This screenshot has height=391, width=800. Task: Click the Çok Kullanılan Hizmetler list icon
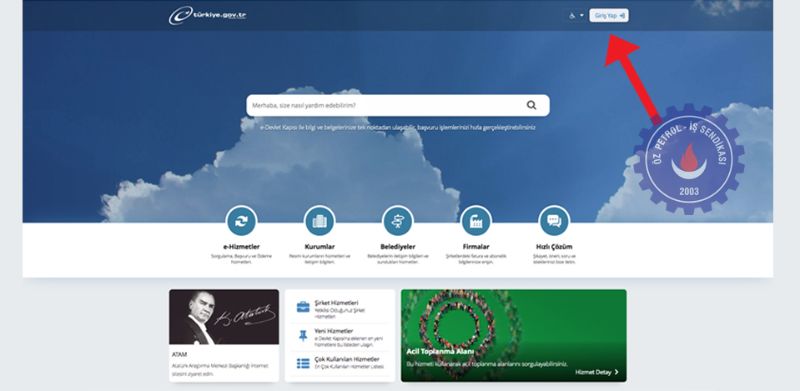point(303,363)
